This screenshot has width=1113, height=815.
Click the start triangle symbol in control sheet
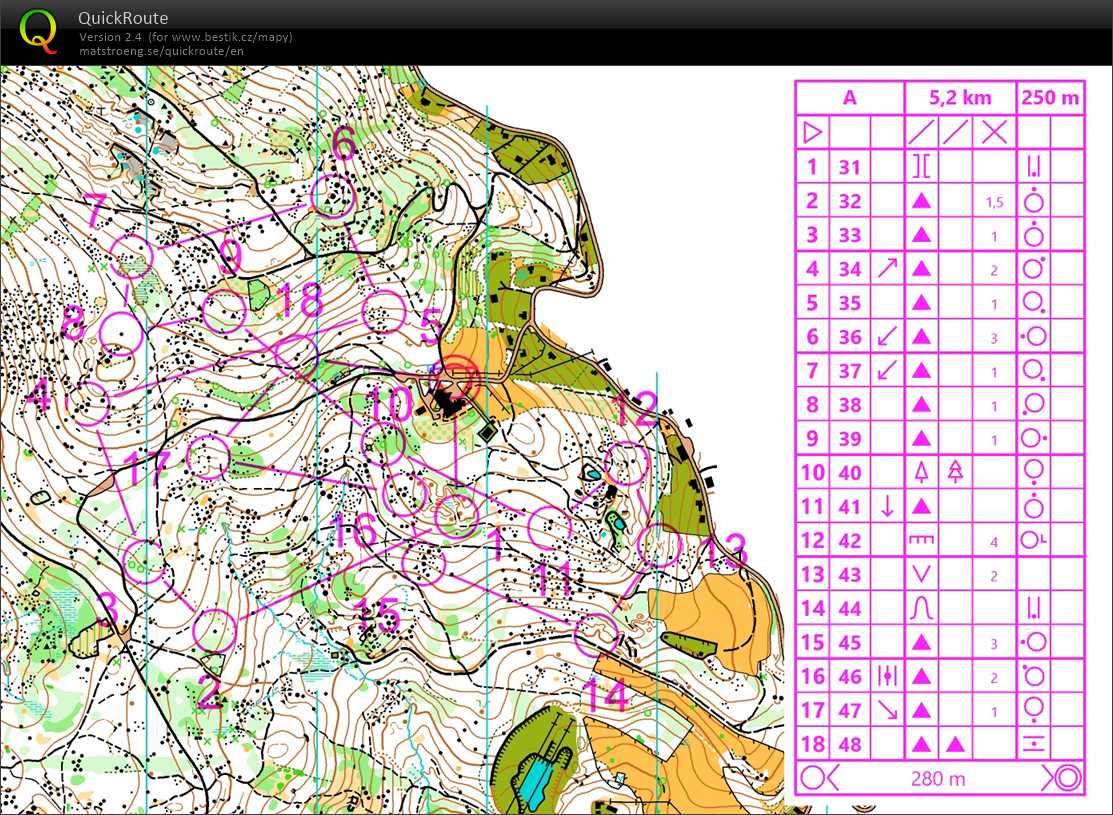tap(813, 131)
